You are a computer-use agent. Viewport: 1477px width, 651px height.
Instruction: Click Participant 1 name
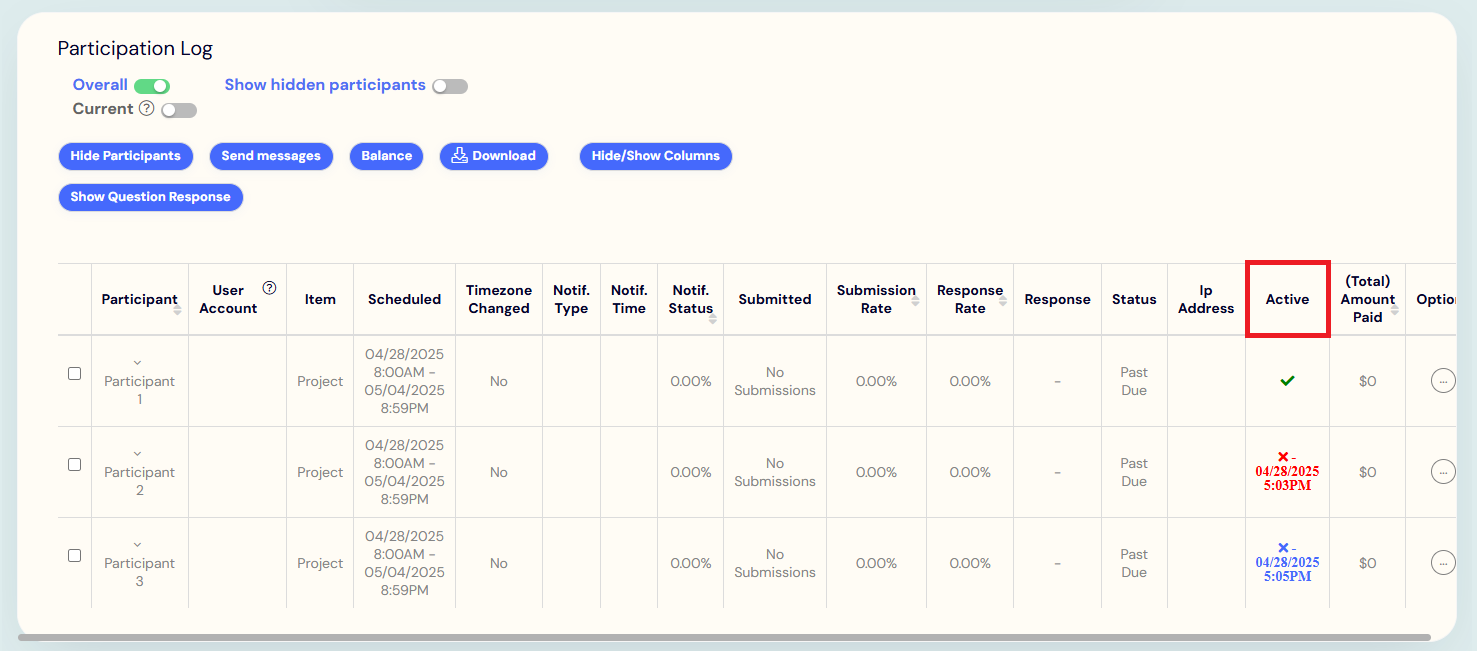139,390
